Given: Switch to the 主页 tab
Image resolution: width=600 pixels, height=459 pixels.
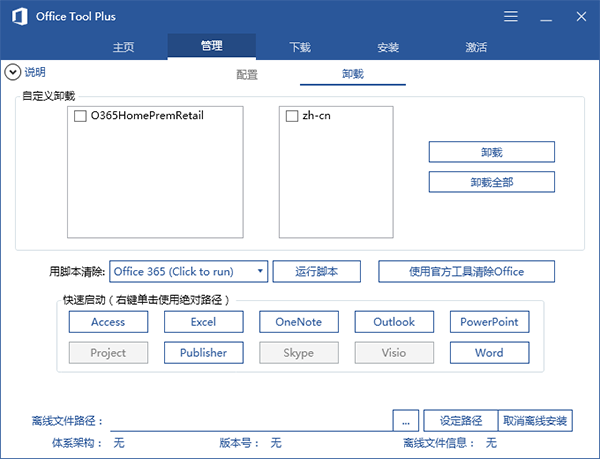Looking at the screenshot, I should pos(123,47).
